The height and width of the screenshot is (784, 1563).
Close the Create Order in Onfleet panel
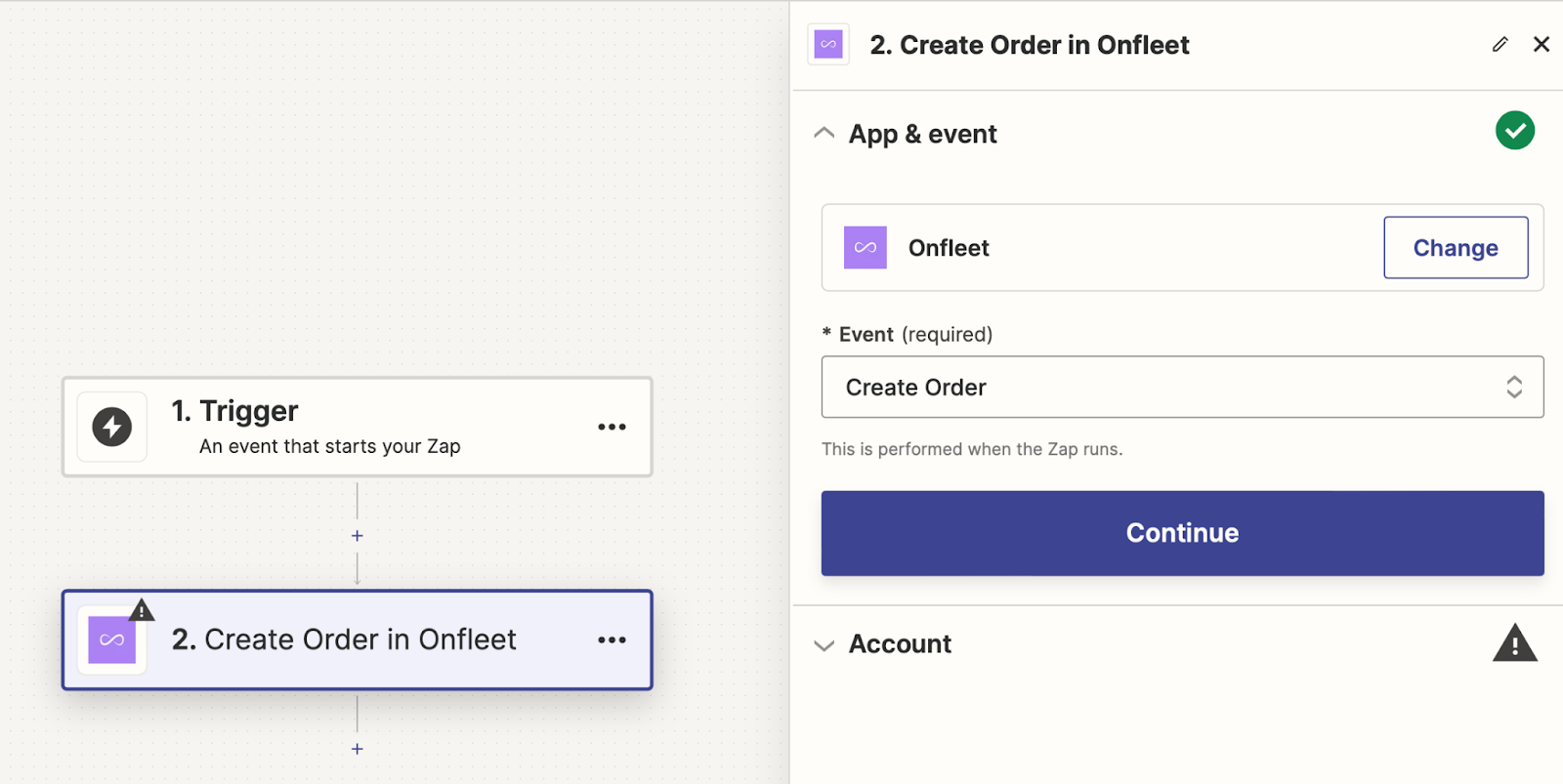(x=1542, y=44)
